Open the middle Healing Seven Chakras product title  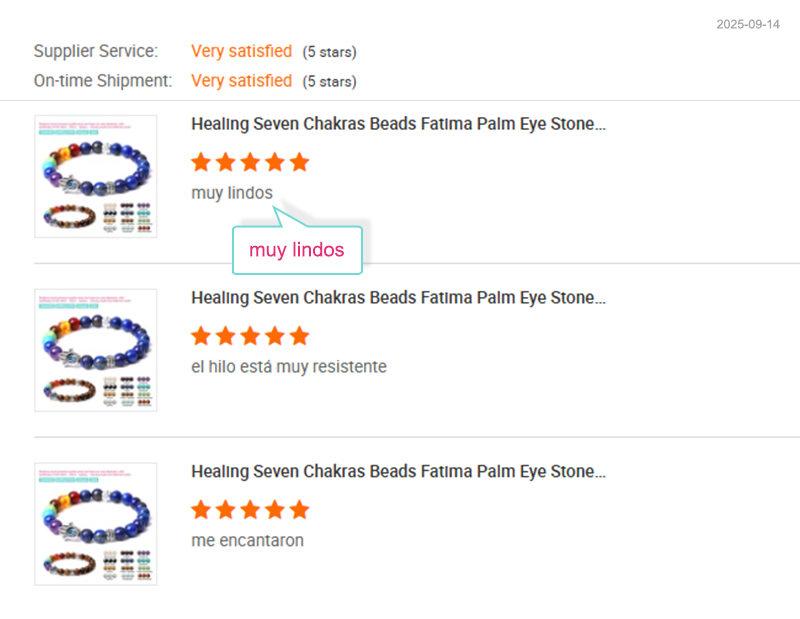400,297
